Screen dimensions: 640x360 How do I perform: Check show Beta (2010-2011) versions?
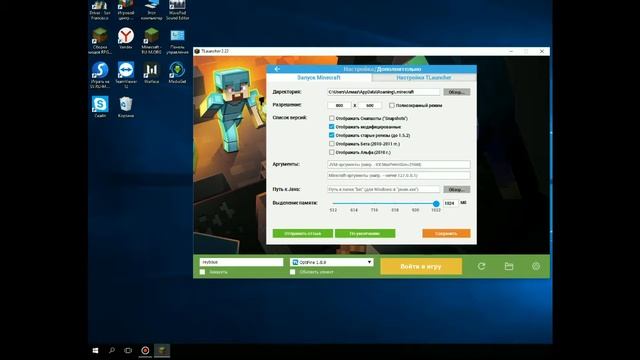(331, 144)
